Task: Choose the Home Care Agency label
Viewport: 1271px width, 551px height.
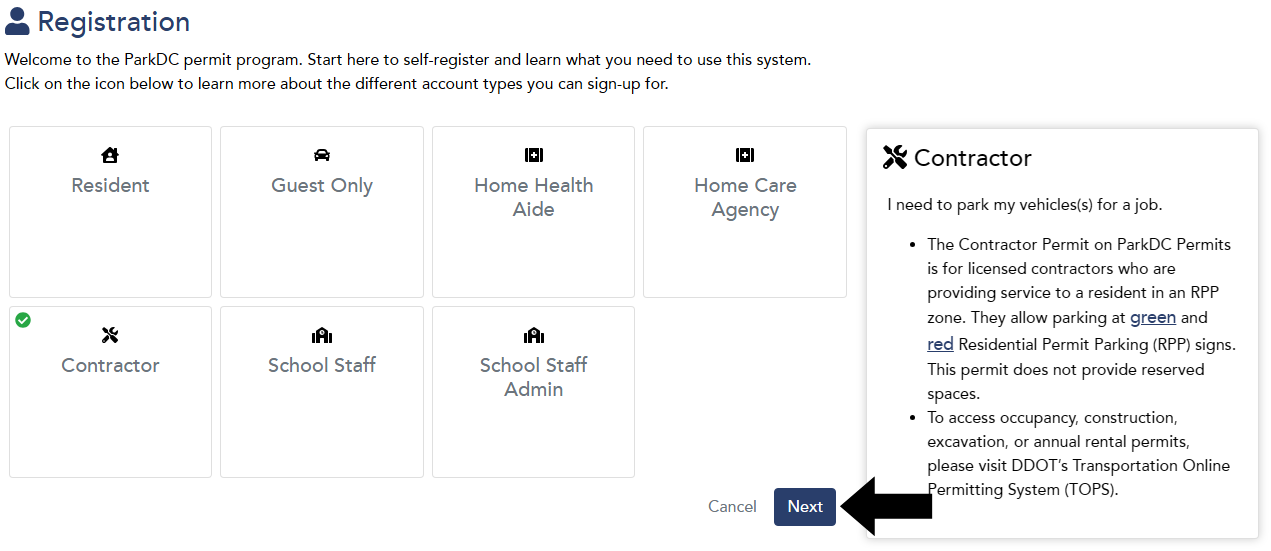Action: click(745, 197)
